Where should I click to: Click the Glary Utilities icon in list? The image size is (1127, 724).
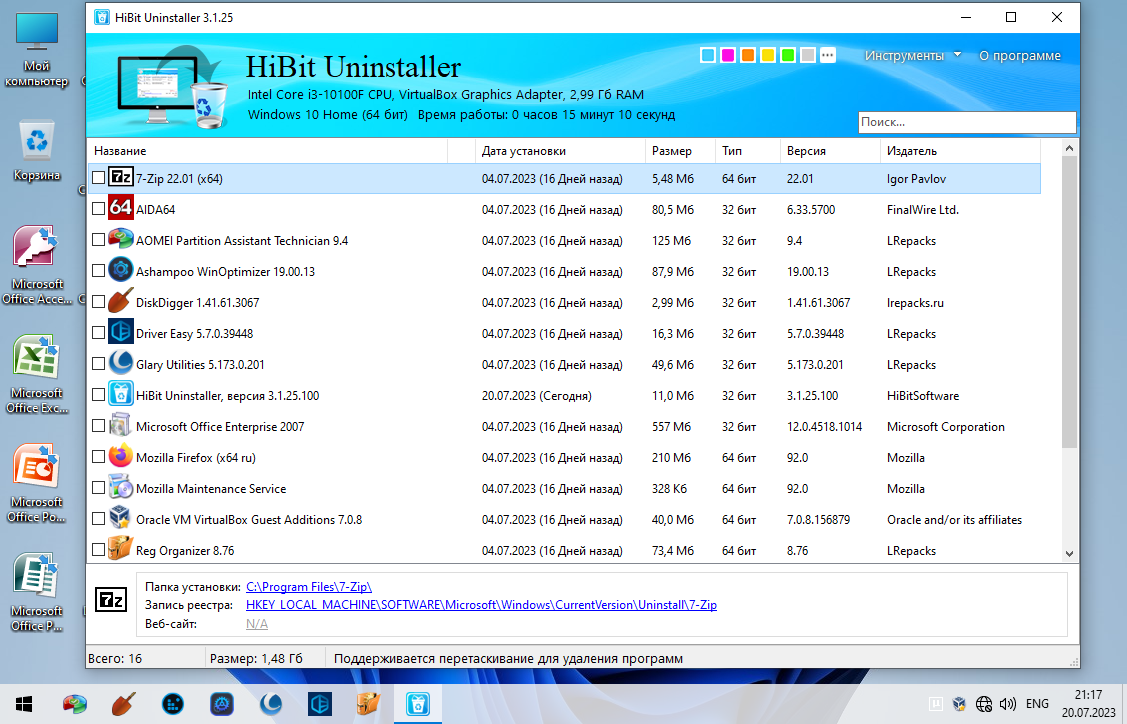121,363
